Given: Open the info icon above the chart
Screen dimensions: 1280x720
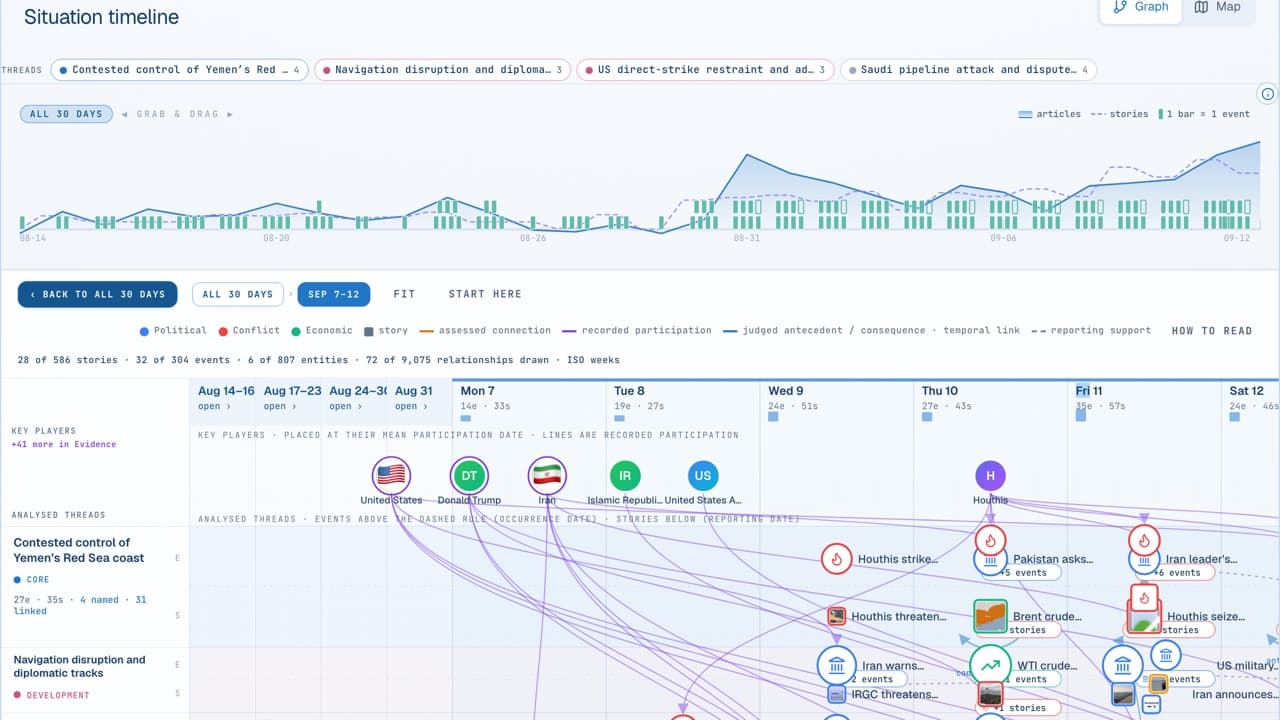Looking at the screenshot, I should (x=1268, y=94).
